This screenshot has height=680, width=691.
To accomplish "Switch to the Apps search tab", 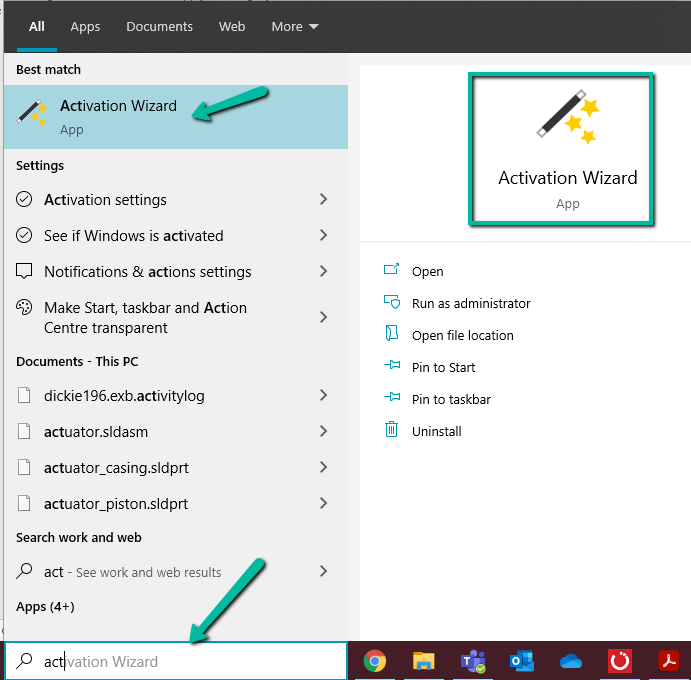I will [x=85, y=26].
